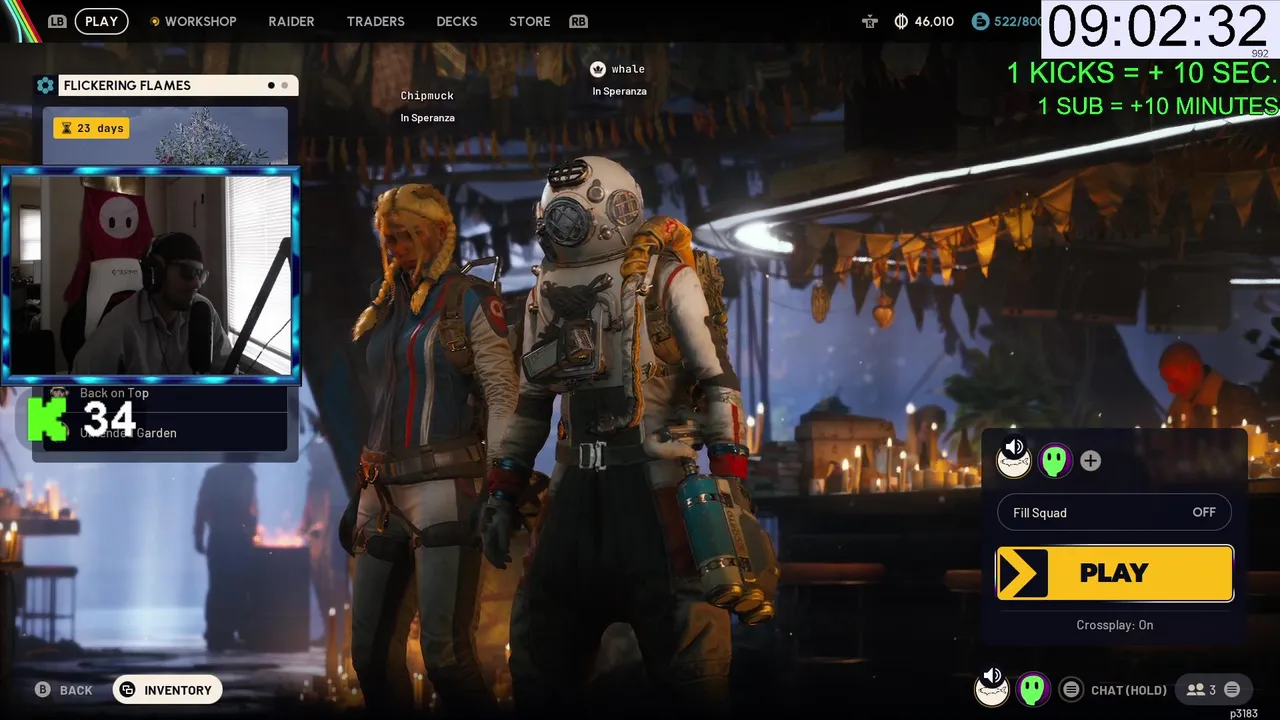This screenshot has height=720, width=1280.
Task: Go to the TRADERS tab
Action: click(x=375, y=21)
